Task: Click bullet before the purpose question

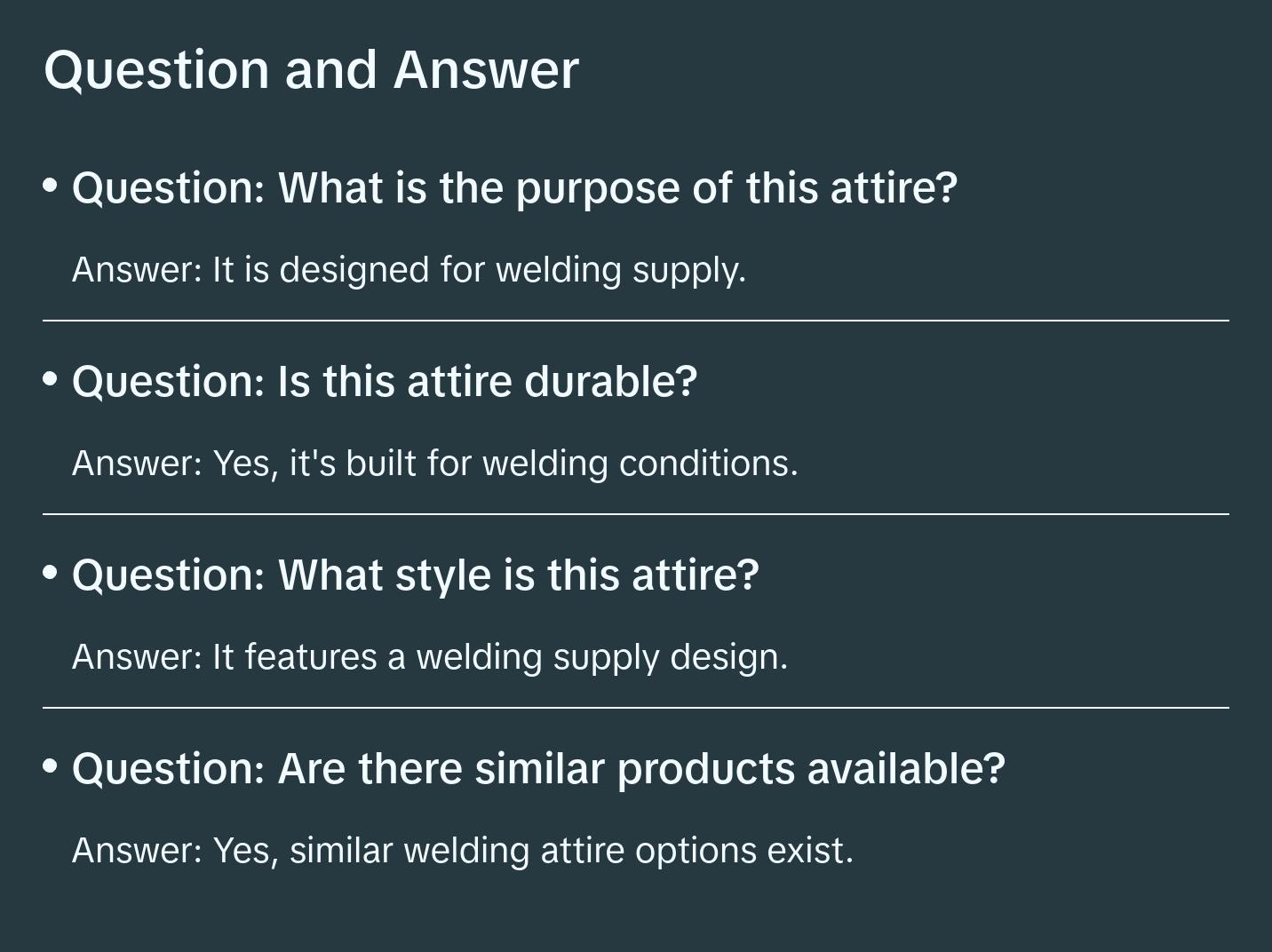Action: (x=51, y=186)
